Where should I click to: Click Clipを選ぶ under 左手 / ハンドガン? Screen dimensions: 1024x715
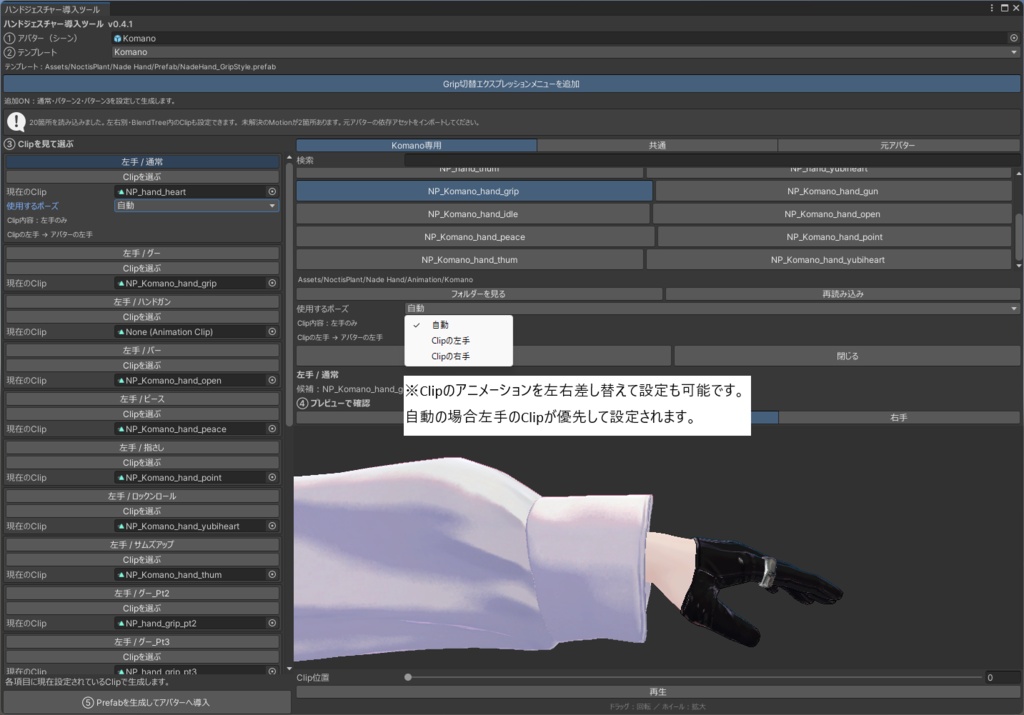click(x=142, y=317)
